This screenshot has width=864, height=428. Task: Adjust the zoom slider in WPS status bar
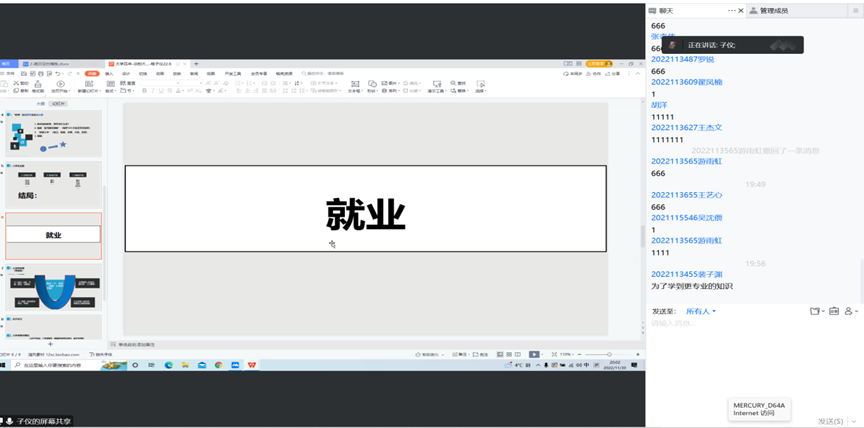click(x=609, y=354)
